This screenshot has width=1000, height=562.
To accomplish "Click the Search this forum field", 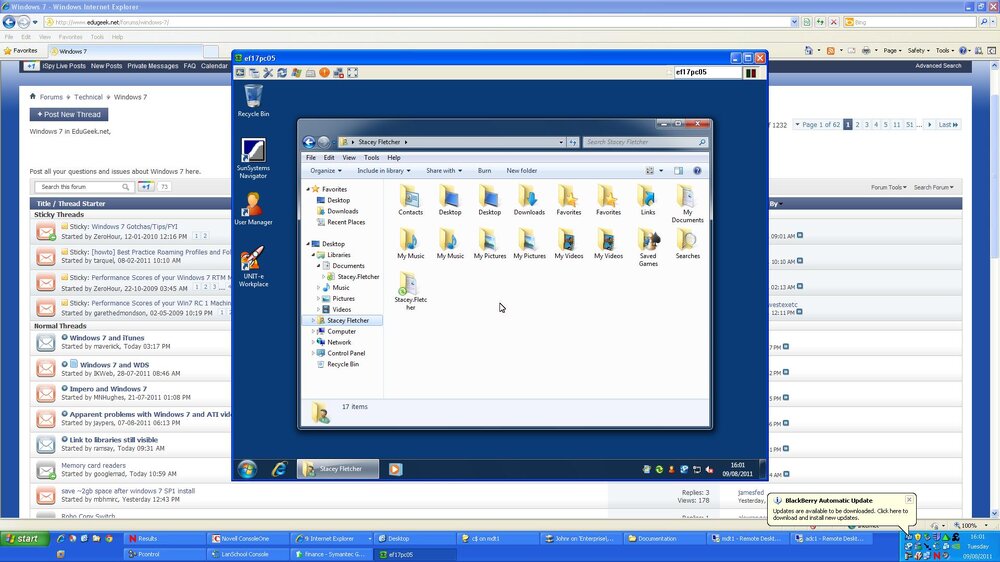I will point(80,187).
